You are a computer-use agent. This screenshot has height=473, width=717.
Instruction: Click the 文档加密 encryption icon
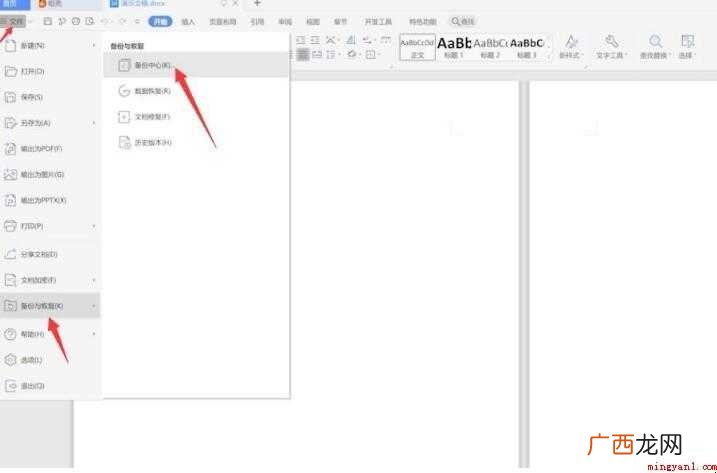pos(10,280)
